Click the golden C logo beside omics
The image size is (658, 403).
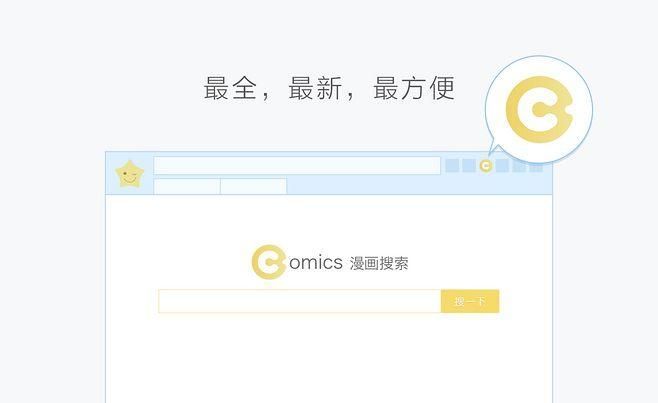click(x=269, y=262)
